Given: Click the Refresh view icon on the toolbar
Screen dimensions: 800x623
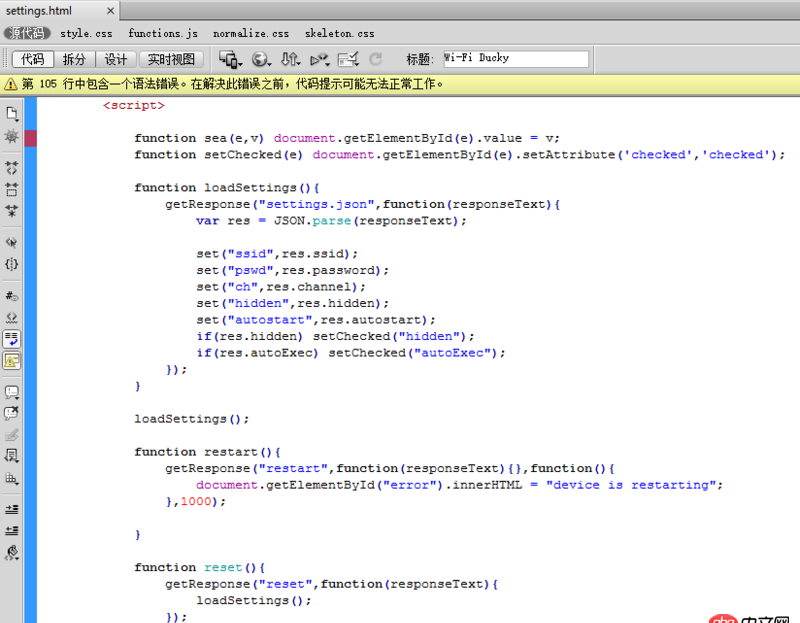Looking at the screenshot, I should (375, 60).
